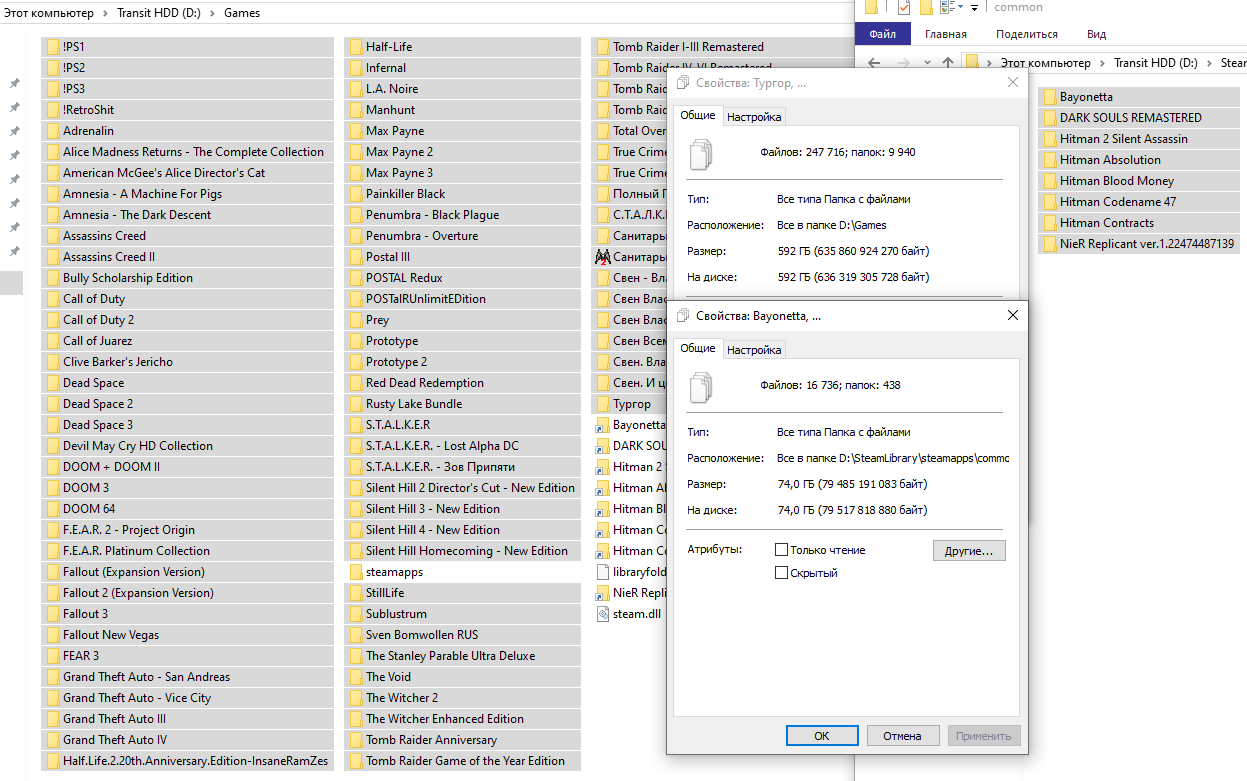Click the folder icon of steamapps

tap(356, 572)
